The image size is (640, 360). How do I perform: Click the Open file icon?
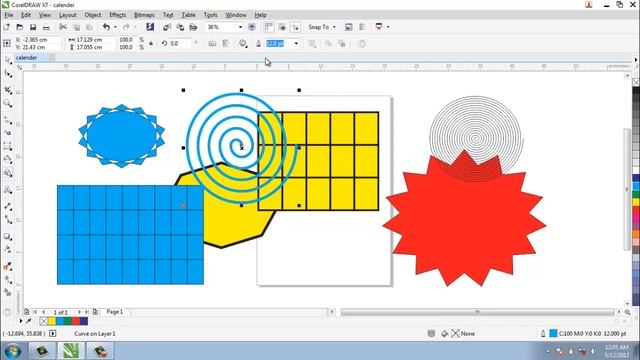(20, 27)
